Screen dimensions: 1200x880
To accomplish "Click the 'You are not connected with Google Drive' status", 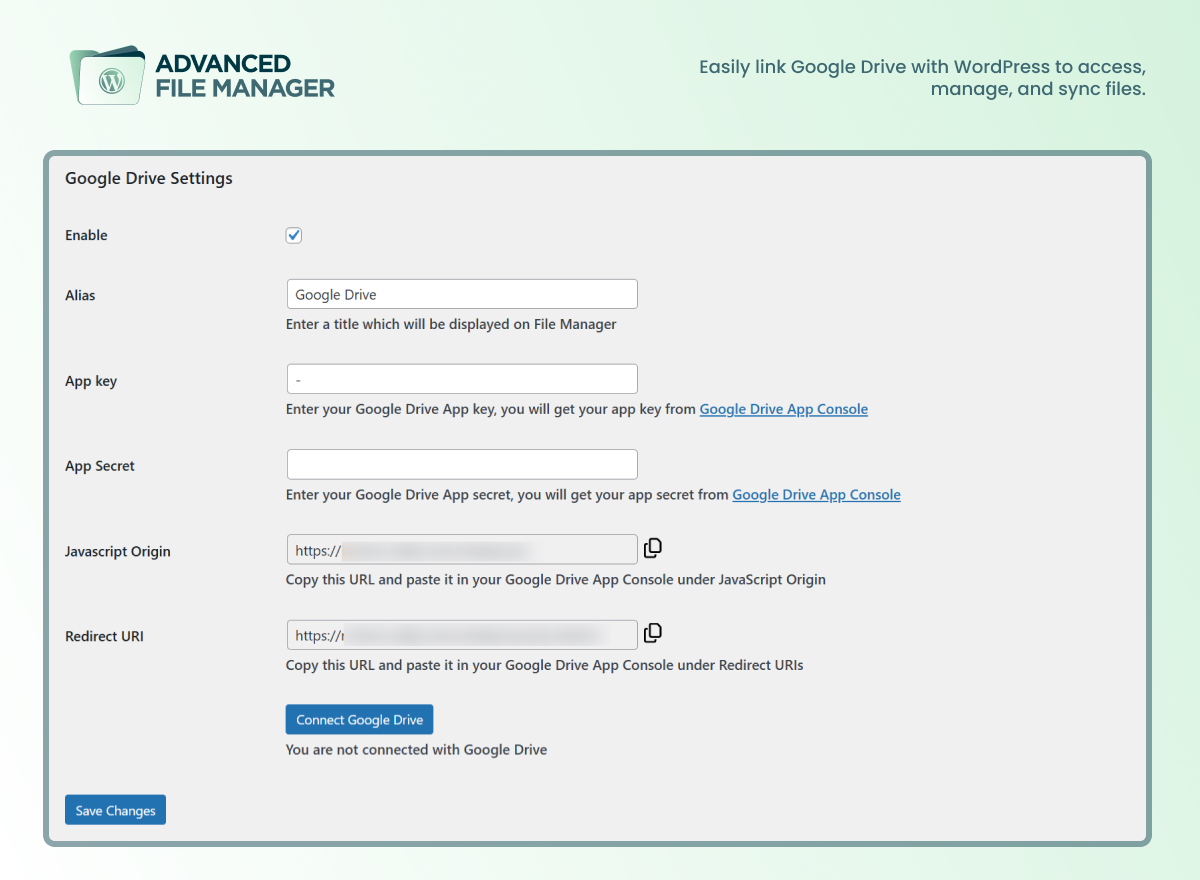I will pyautogui.click(x=416, y=749).
